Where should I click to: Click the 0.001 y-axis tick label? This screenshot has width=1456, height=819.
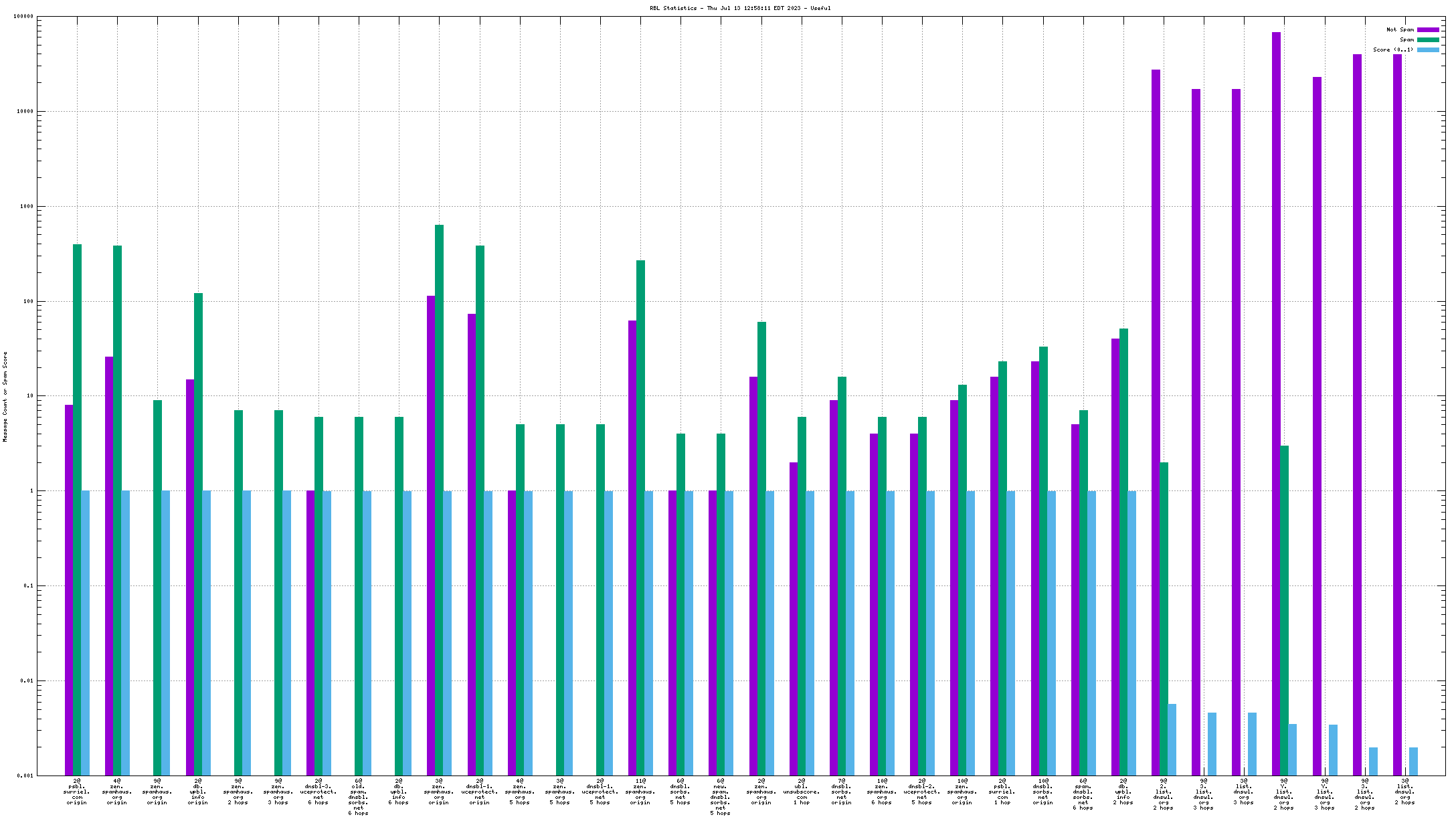click(x=25, y=776)
